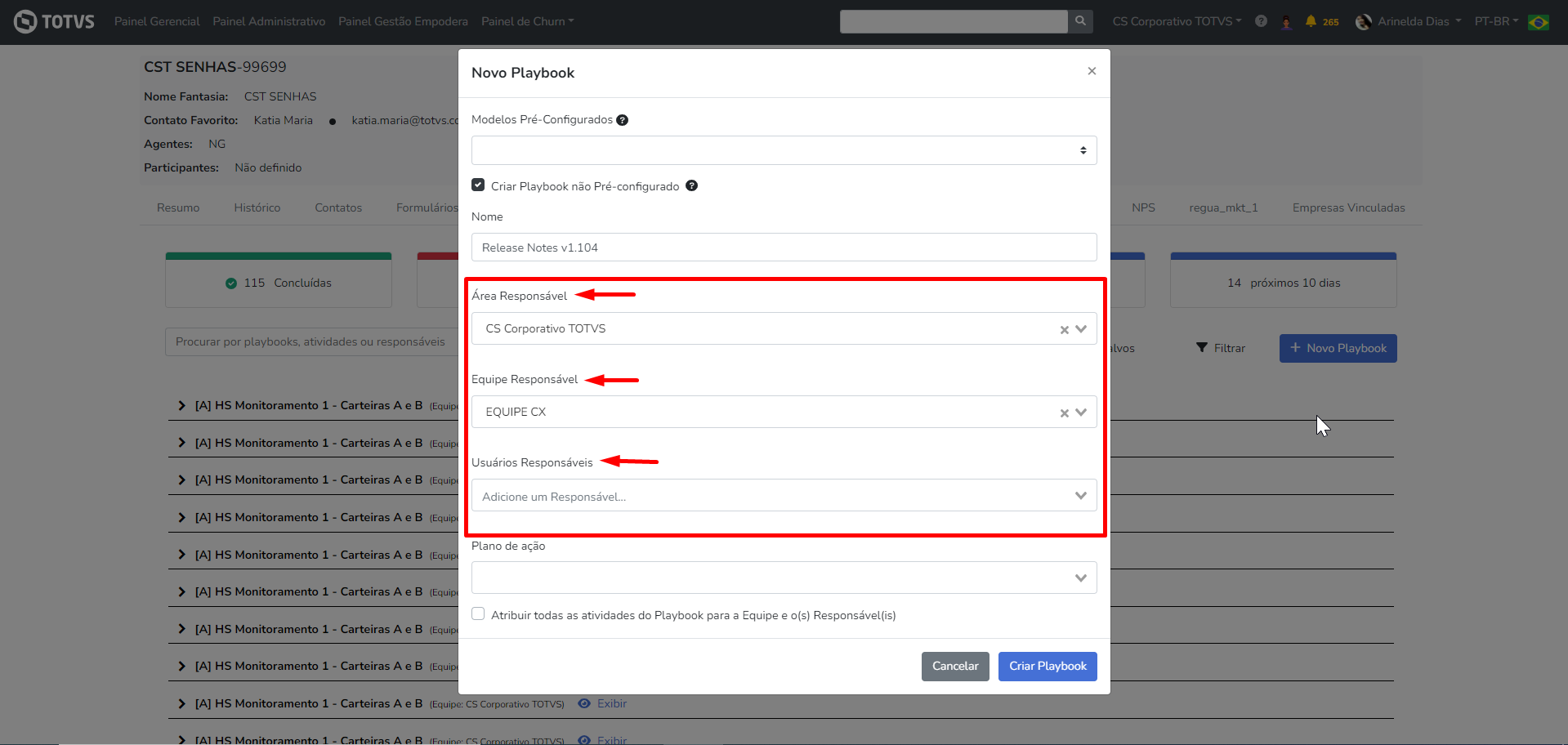This screenshot has height=745, width=1568.
Task: Click the help icon beside Modelos Pré-Configurados
Action: (x=622, y=120)
